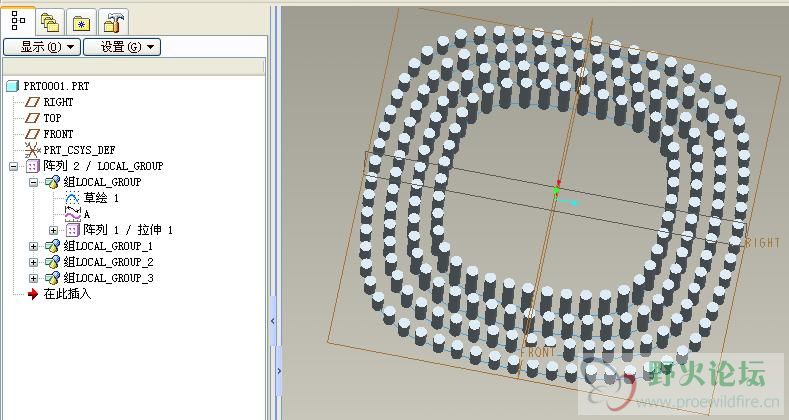789x420 pixels.
Task: Select the FRONT plane label in the viewport
Action: (x=539, y=353)
